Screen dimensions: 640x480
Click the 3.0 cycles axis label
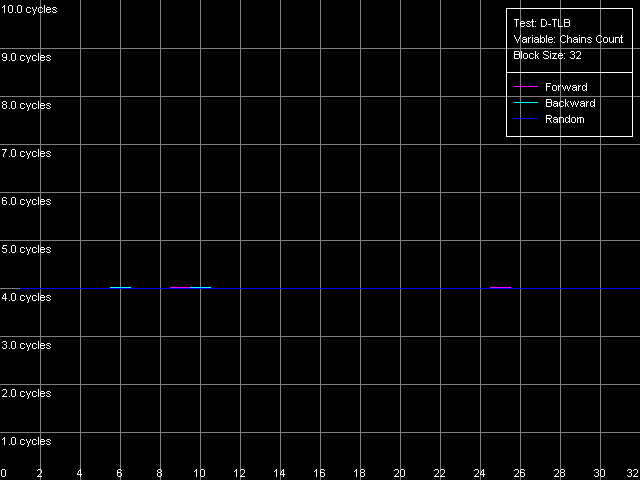click(27, 345)
